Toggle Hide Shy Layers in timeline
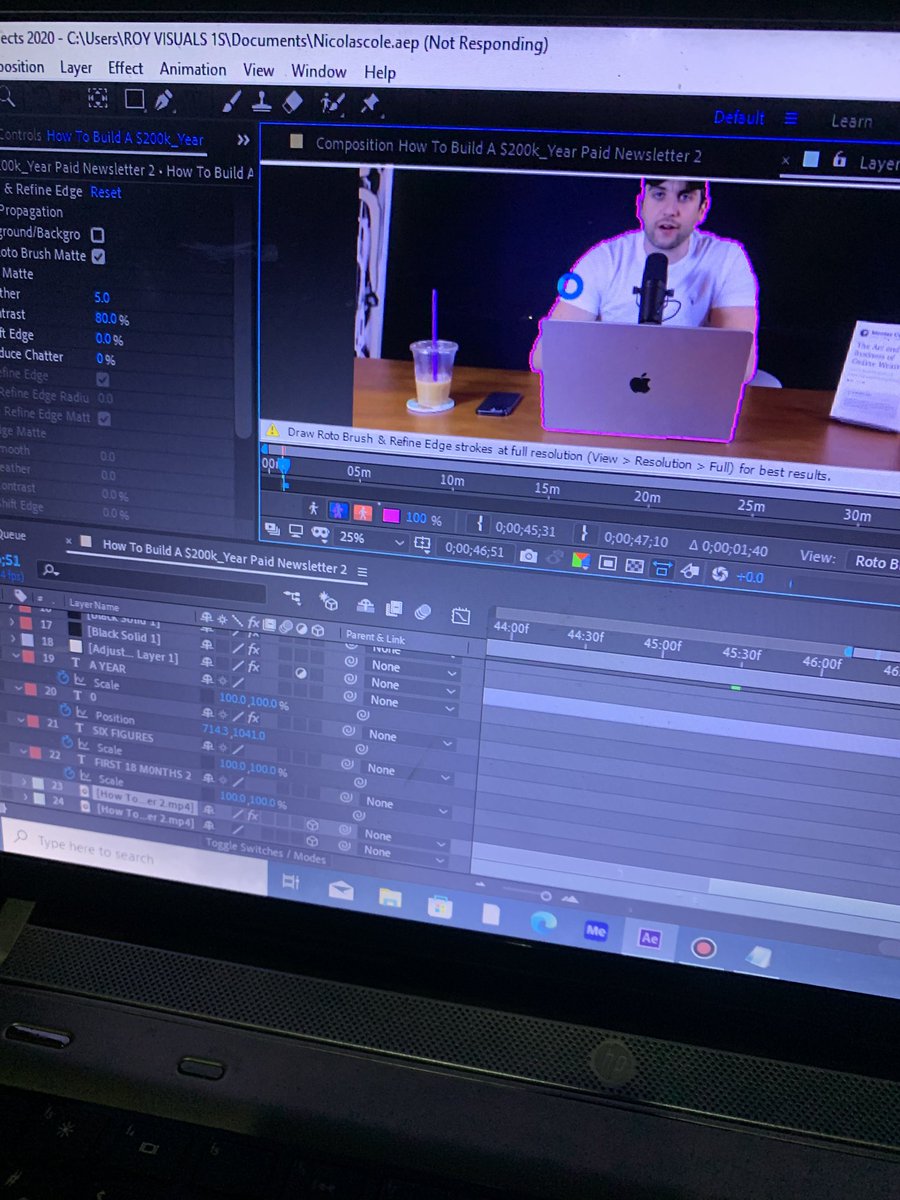 365,606
